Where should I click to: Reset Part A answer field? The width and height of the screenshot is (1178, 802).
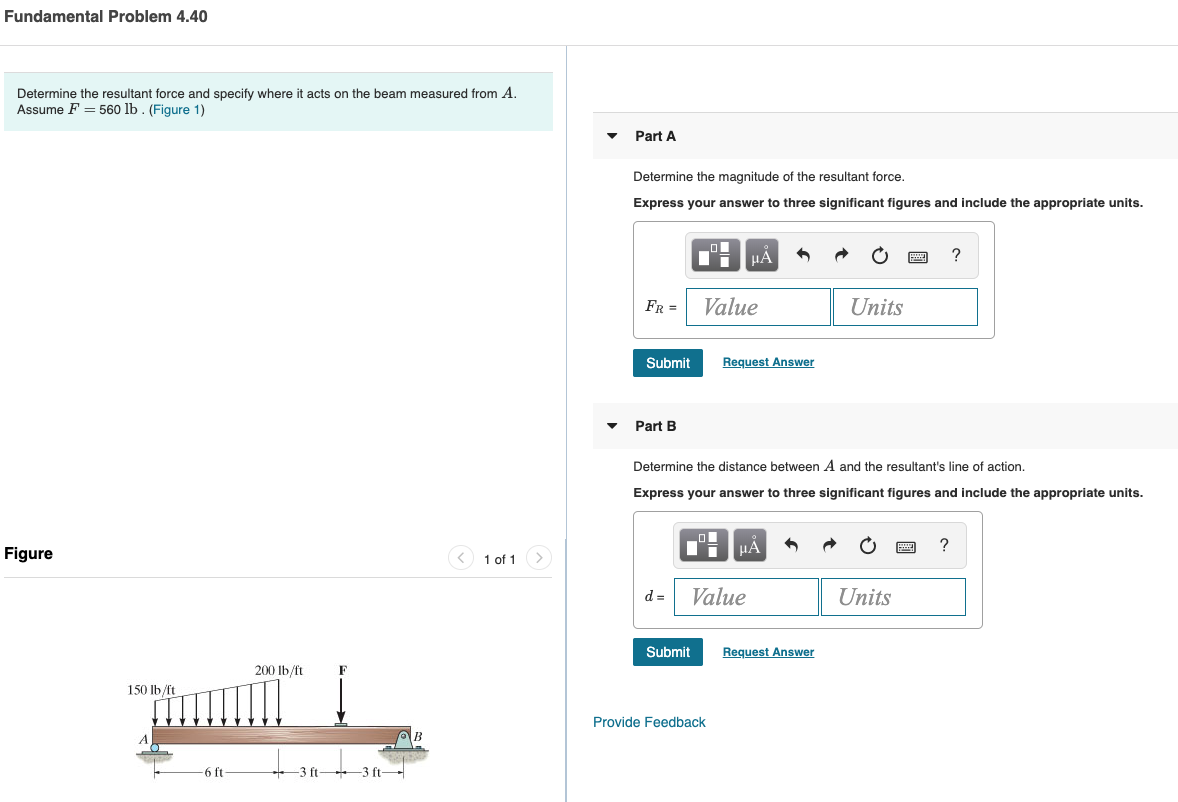click(880, 256)
